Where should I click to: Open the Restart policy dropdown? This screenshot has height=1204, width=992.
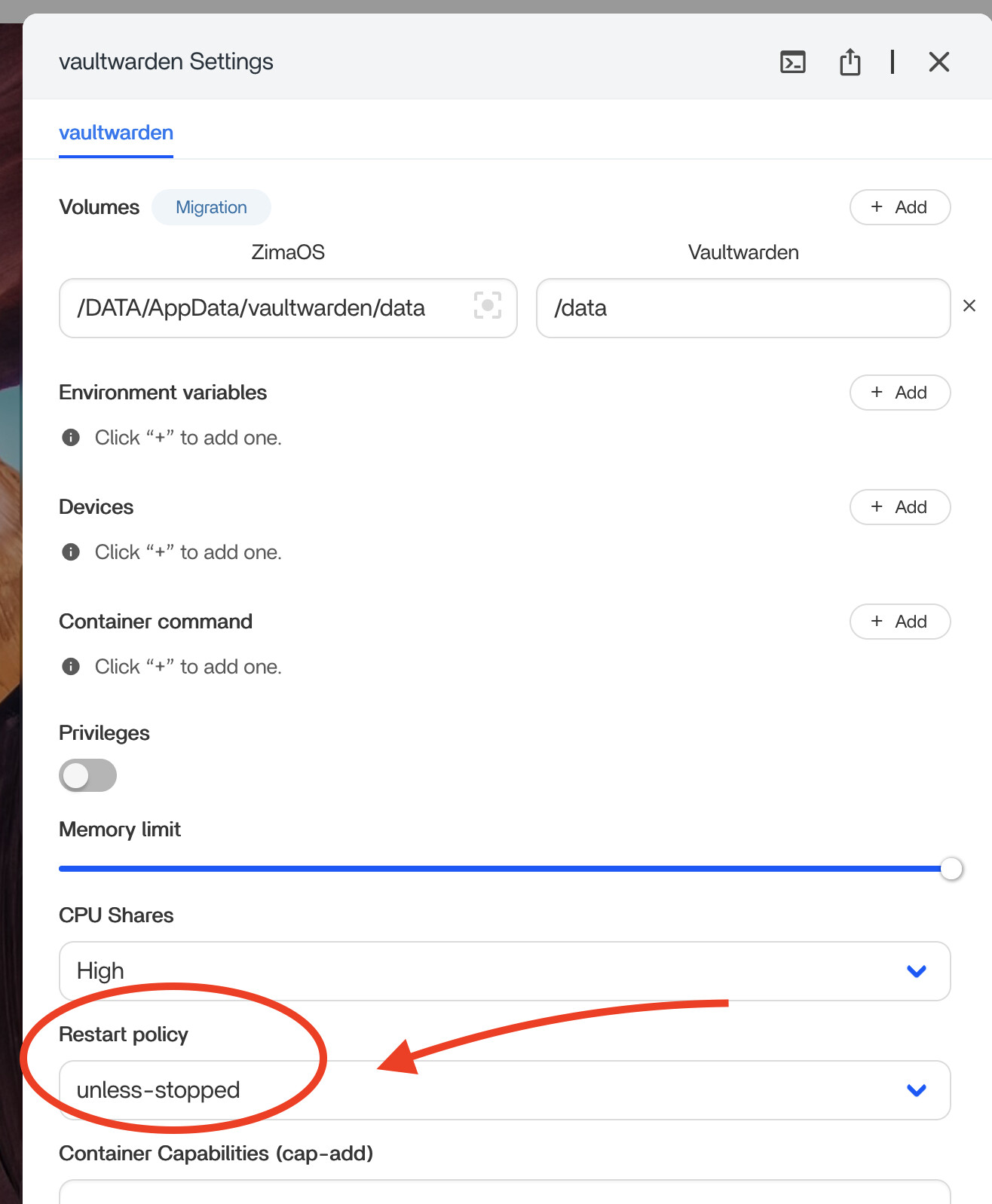tap(504, 1090)
